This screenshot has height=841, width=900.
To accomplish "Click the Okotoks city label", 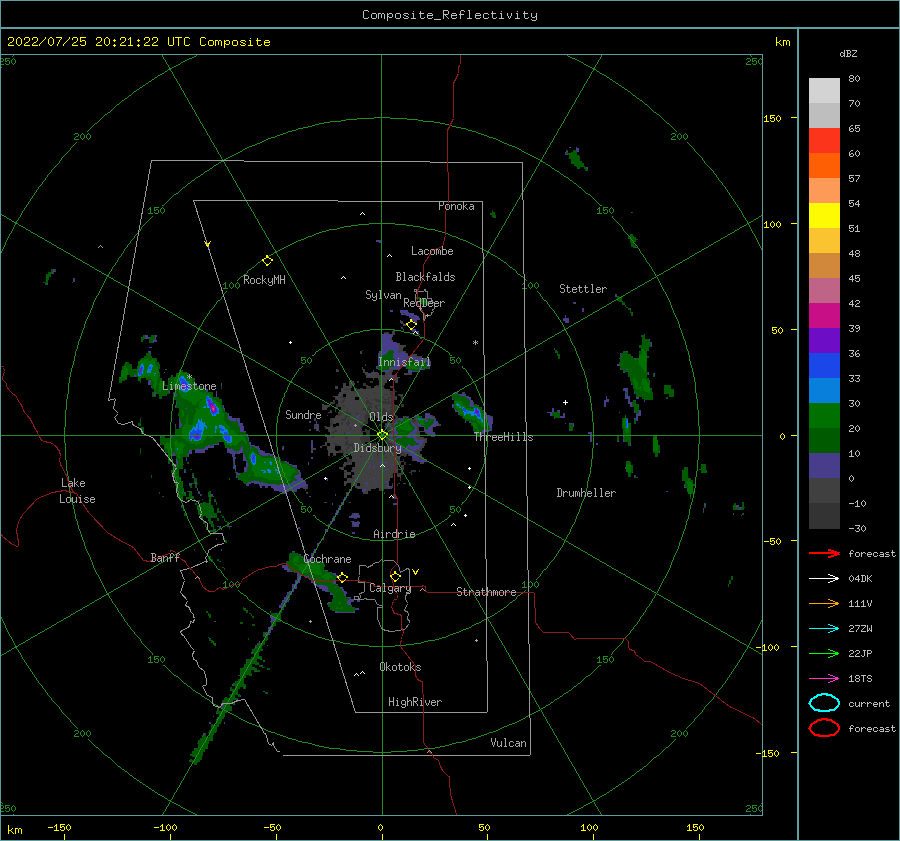I will [x=400, y=667].
